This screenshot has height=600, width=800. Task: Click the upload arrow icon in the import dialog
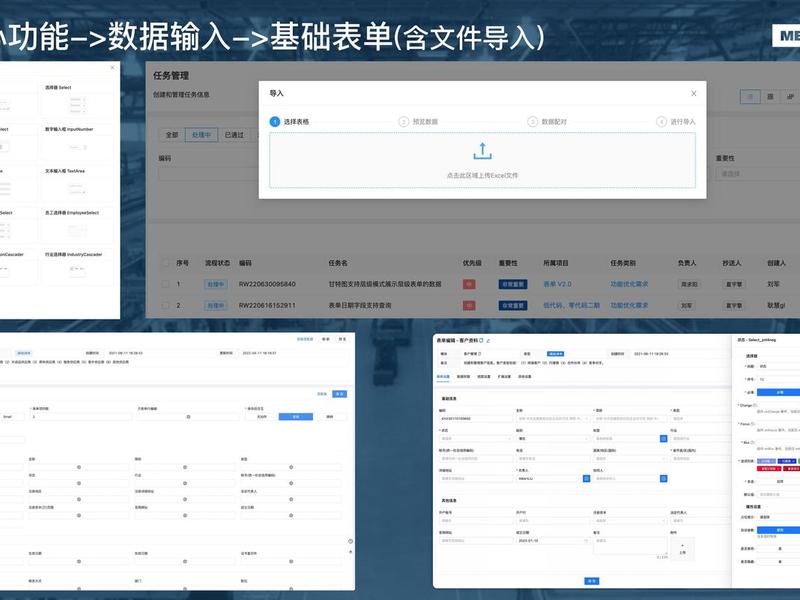point(482,151)
